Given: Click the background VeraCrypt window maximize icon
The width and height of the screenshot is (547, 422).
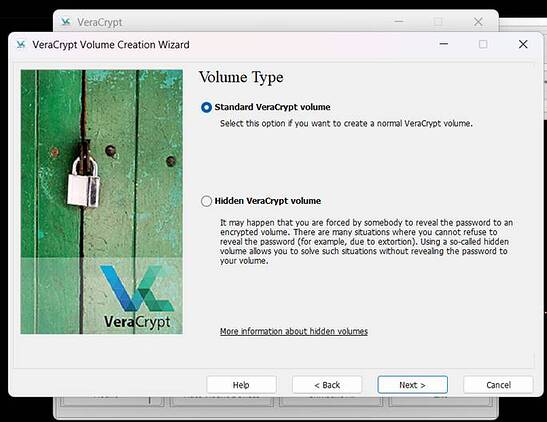Looking at the screenshot, I should point(438,22).
